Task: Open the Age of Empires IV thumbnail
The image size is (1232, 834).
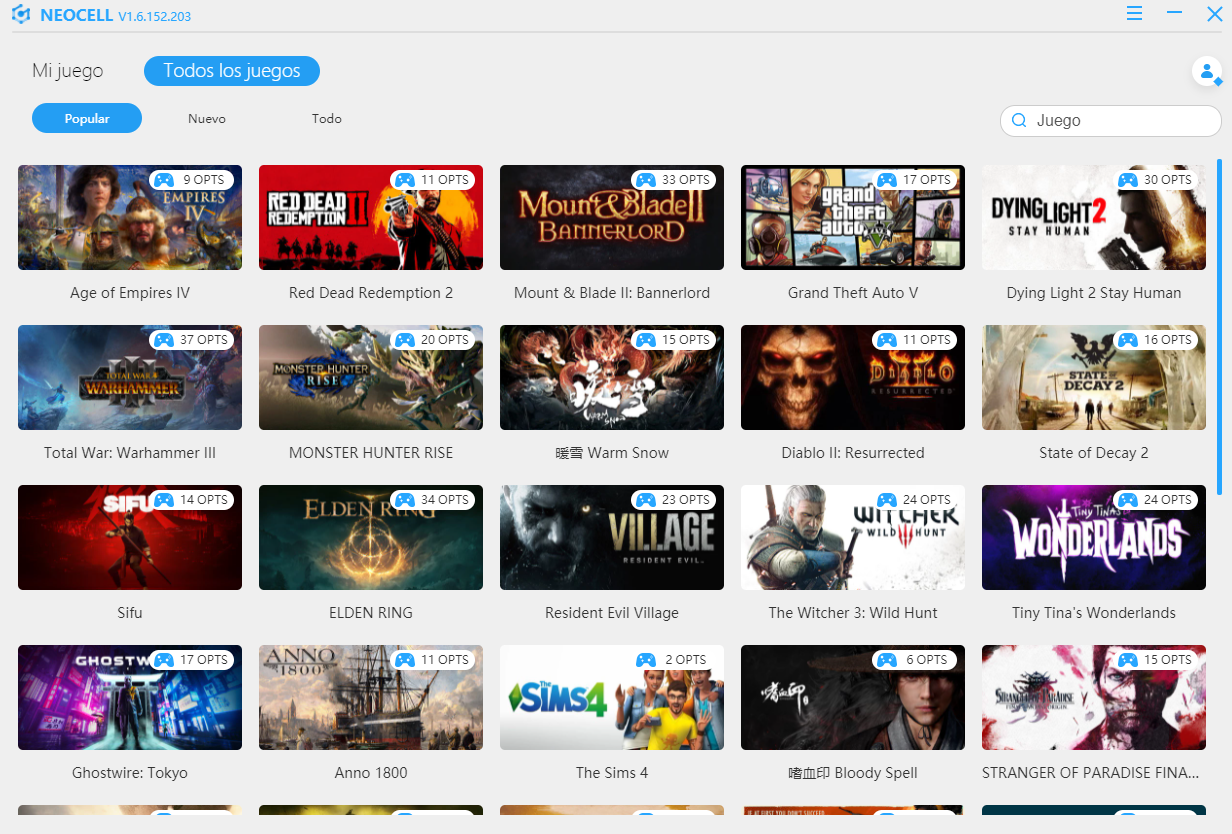Action: click(x=130, y=218)
